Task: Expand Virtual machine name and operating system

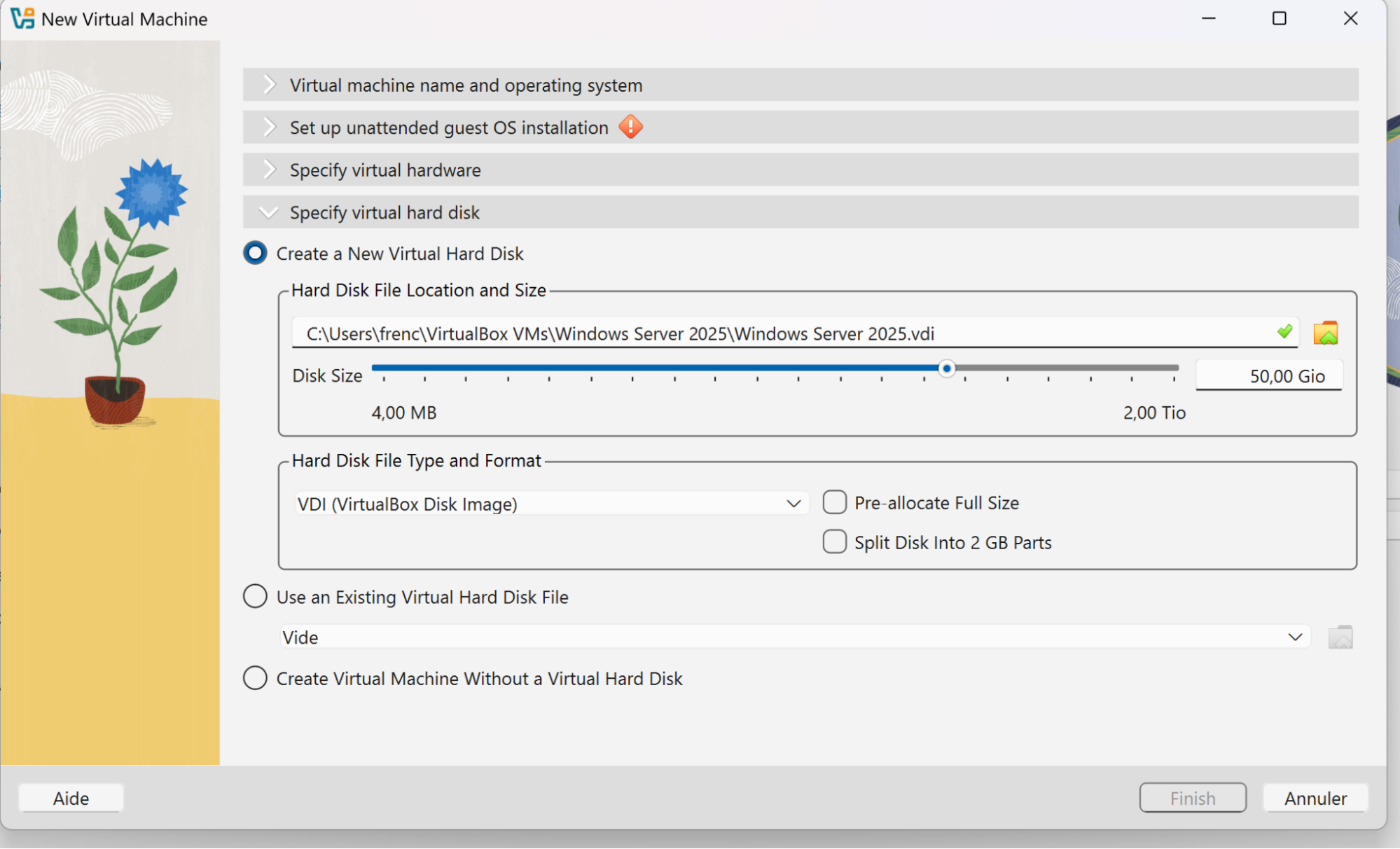Action: [801, 85]
